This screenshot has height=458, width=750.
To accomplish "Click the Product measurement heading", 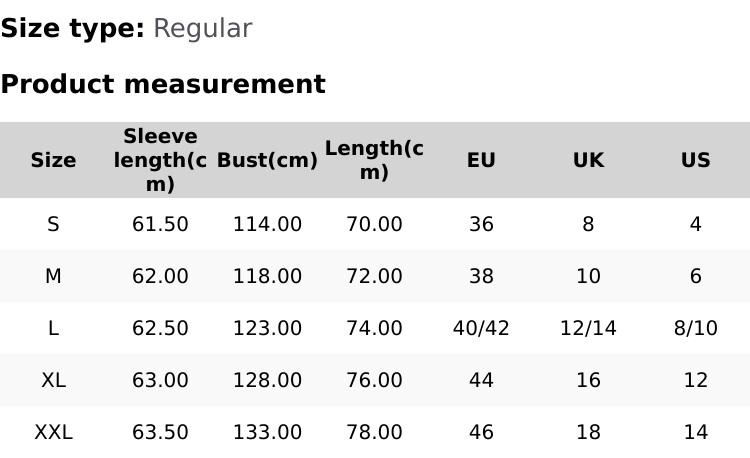I will (163, 84).
